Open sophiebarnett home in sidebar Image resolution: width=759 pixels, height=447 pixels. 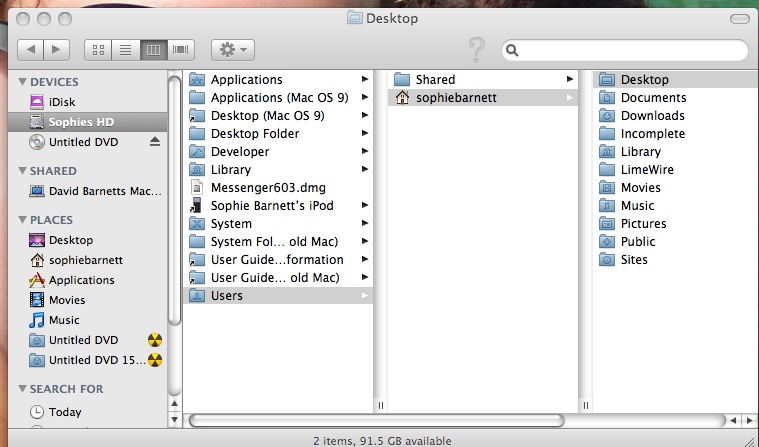(87, 260)
